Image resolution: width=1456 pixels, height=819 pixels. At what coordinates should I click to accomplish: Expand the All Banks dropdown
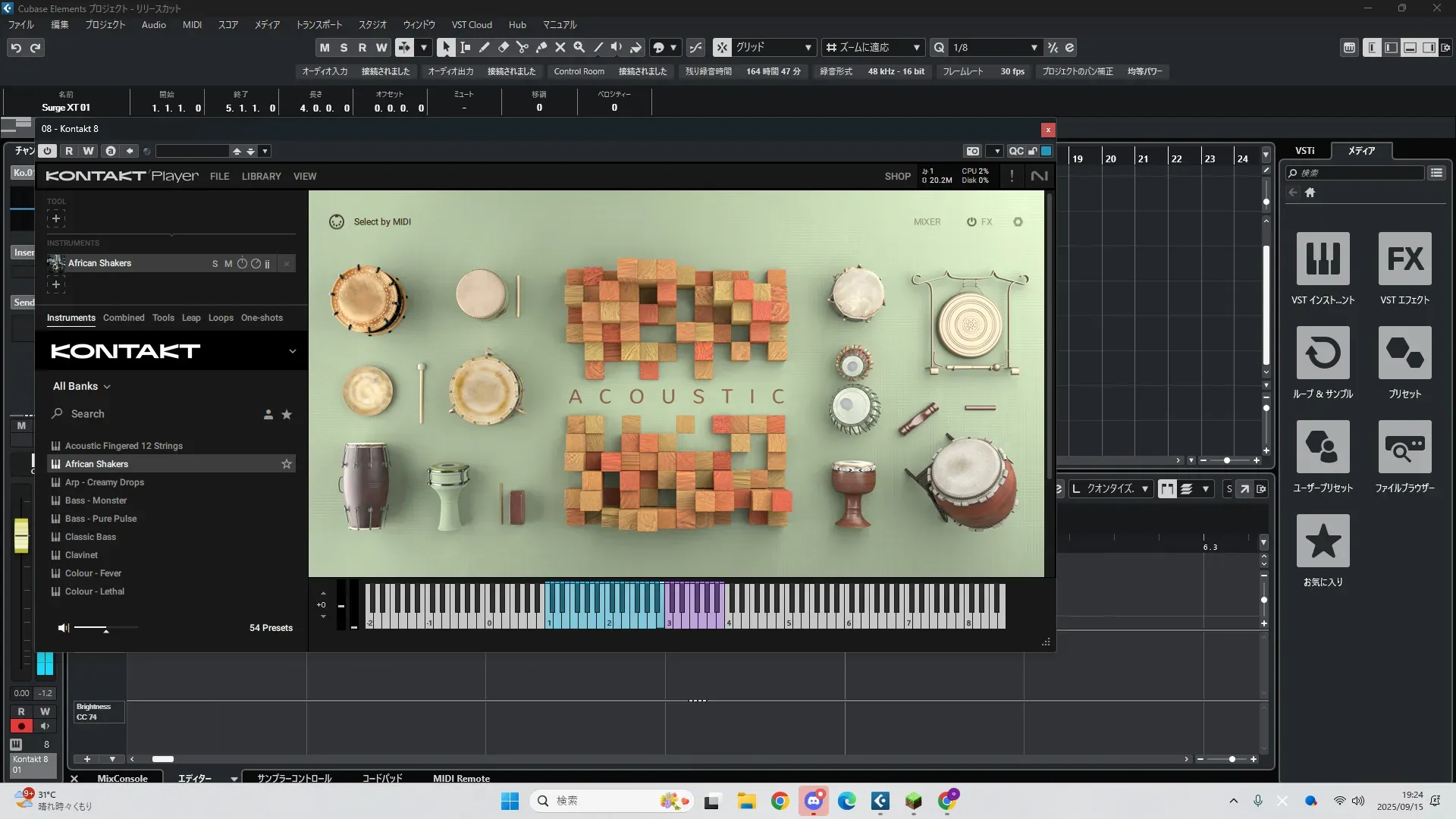(x=81, y=386)
